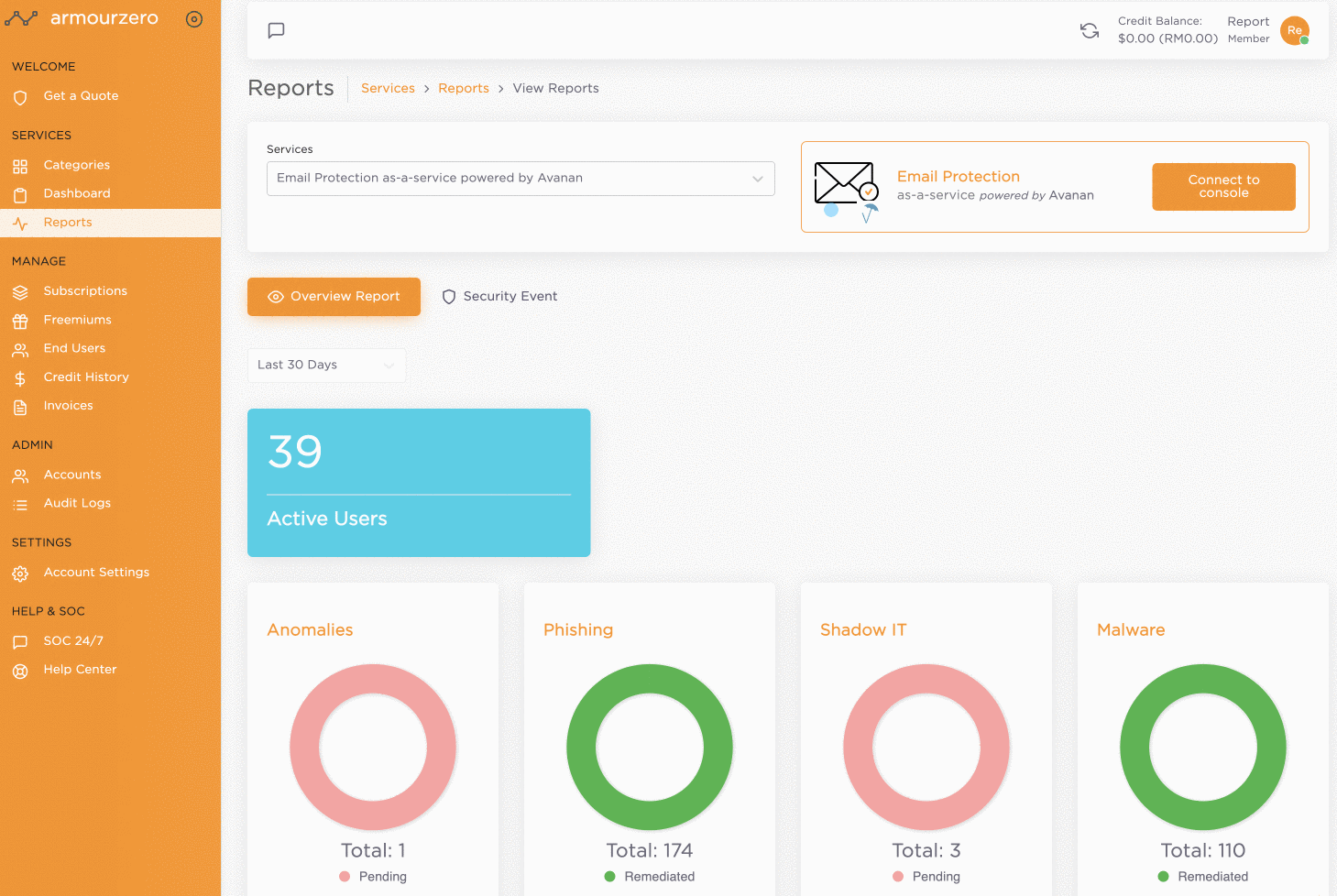This screenshot has width=1337, height=896.
Task: Click the Reports activity pulse icon
Action: coord(20,224)
